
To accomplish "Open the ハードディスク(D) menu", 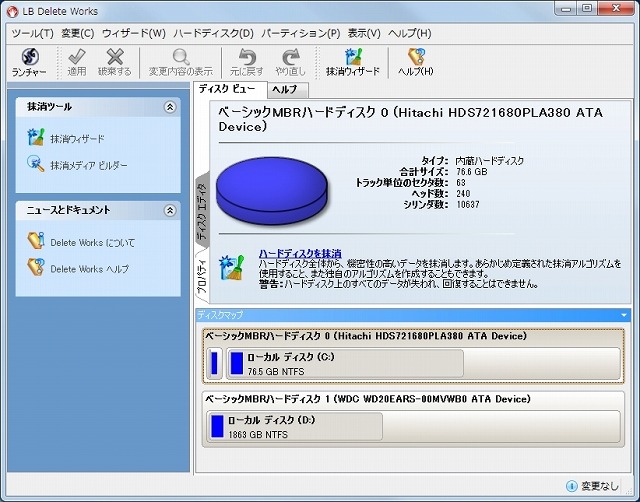I will click(x=213, y=33).
